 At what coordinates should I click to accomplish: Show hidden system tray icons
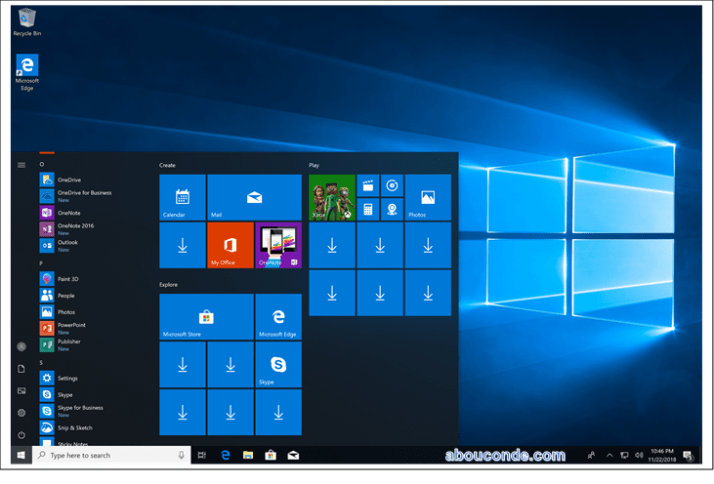[608, 455]
